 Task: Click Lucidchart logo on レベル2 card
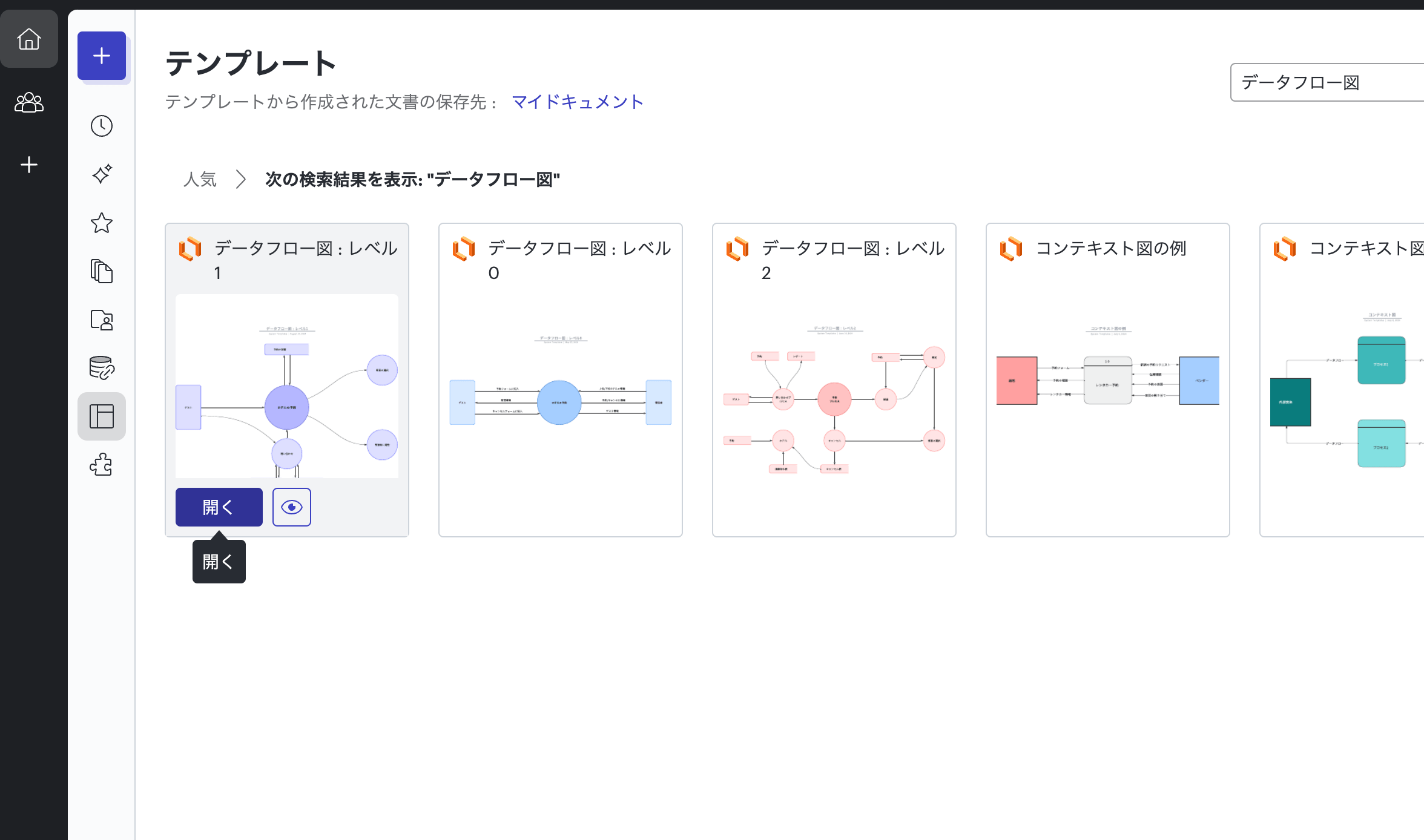point(737,249)
